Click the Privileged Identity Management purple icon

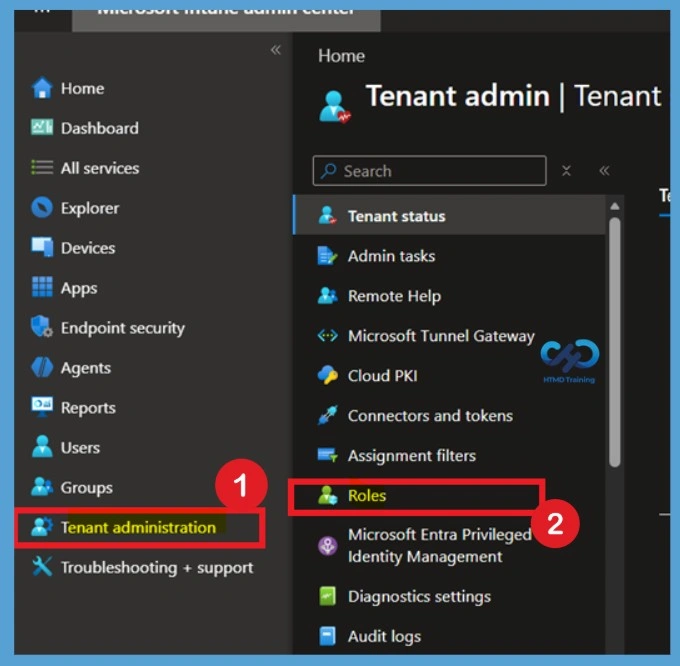click(x=327, y=546)
